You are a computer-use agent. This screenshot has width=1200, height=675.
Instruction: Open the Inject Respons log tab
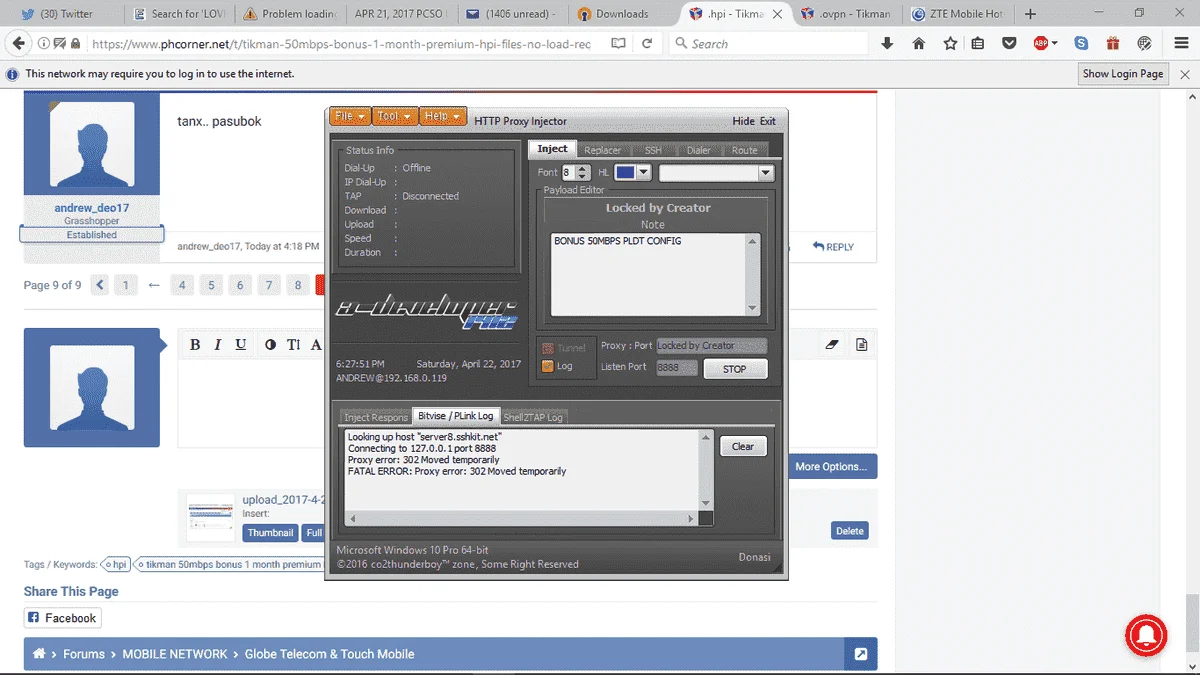[x=376, y=417]
